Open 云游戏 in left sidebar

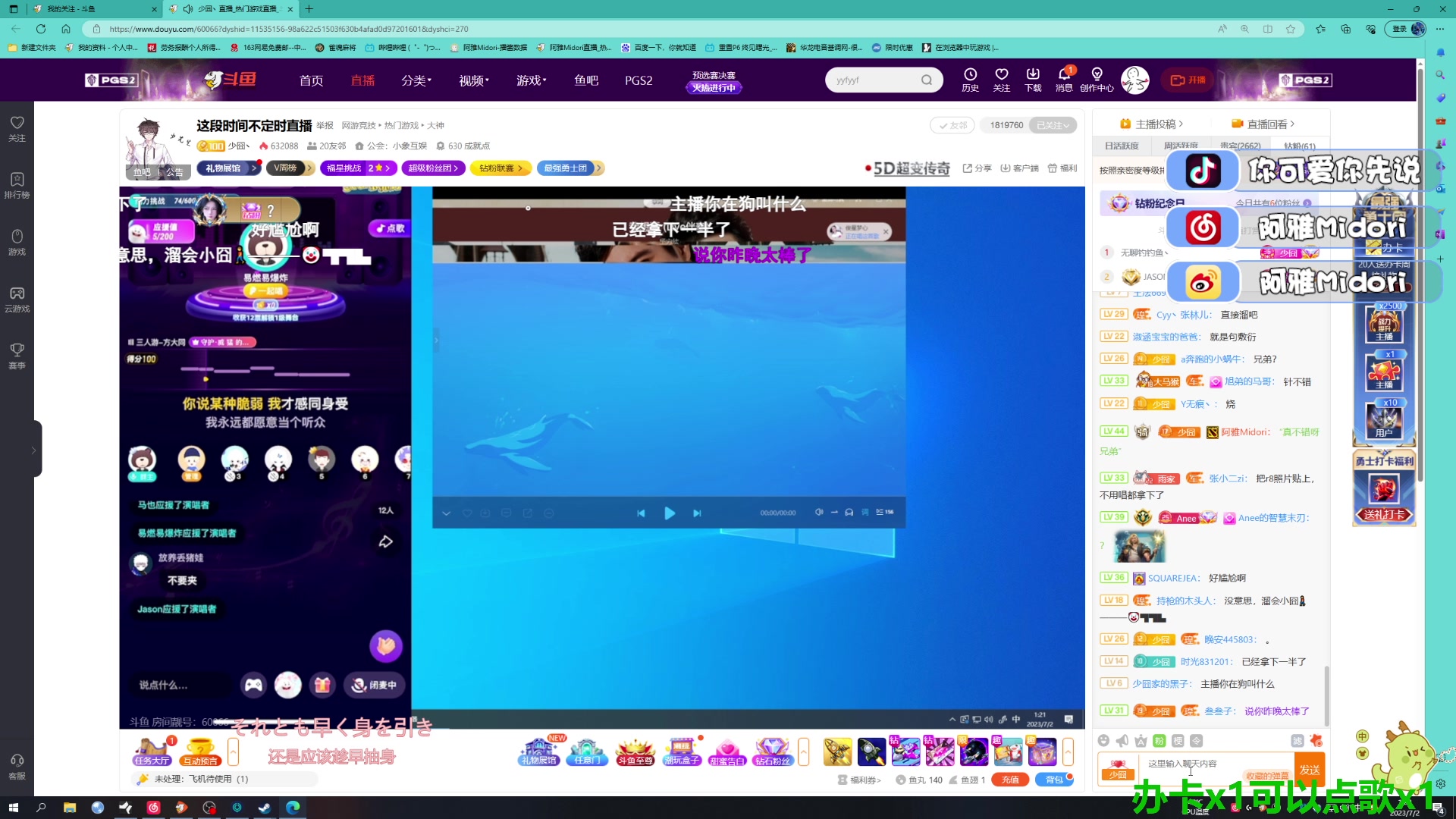pos(17,299)
